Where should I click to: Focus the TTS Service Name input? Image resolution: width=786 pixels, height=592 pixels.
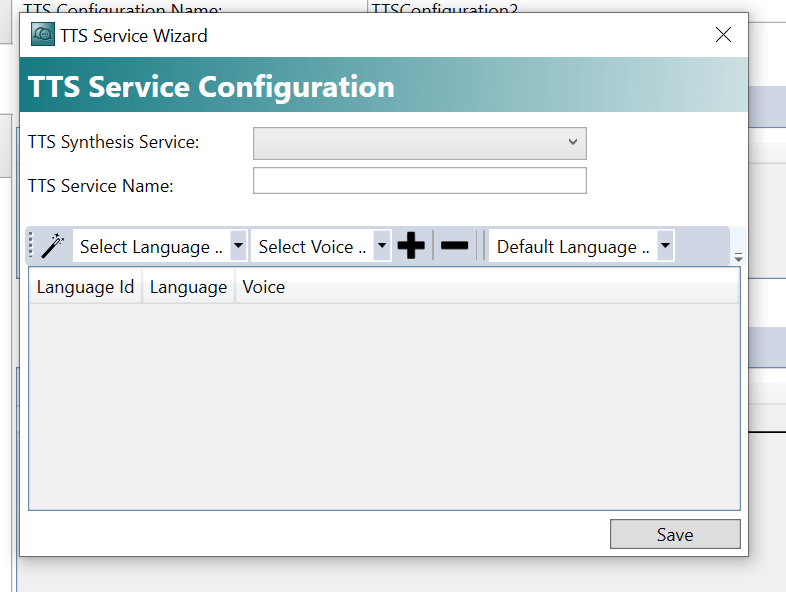[x=420, y=180]
